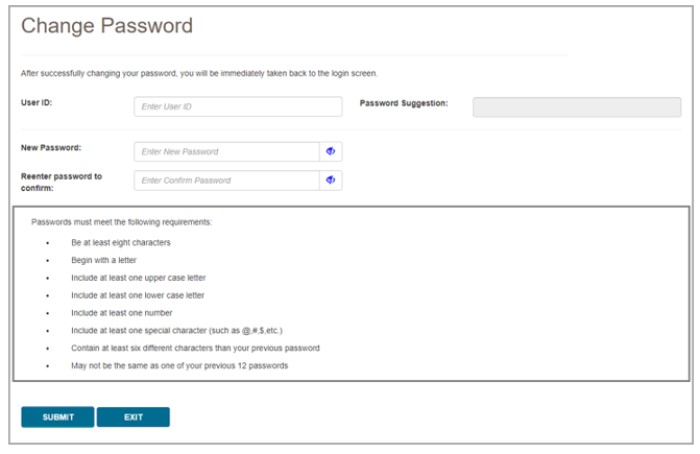Click the Password Suggestion label
The image size is (700, 454).
pyautogui.click(x=404, y=103)
